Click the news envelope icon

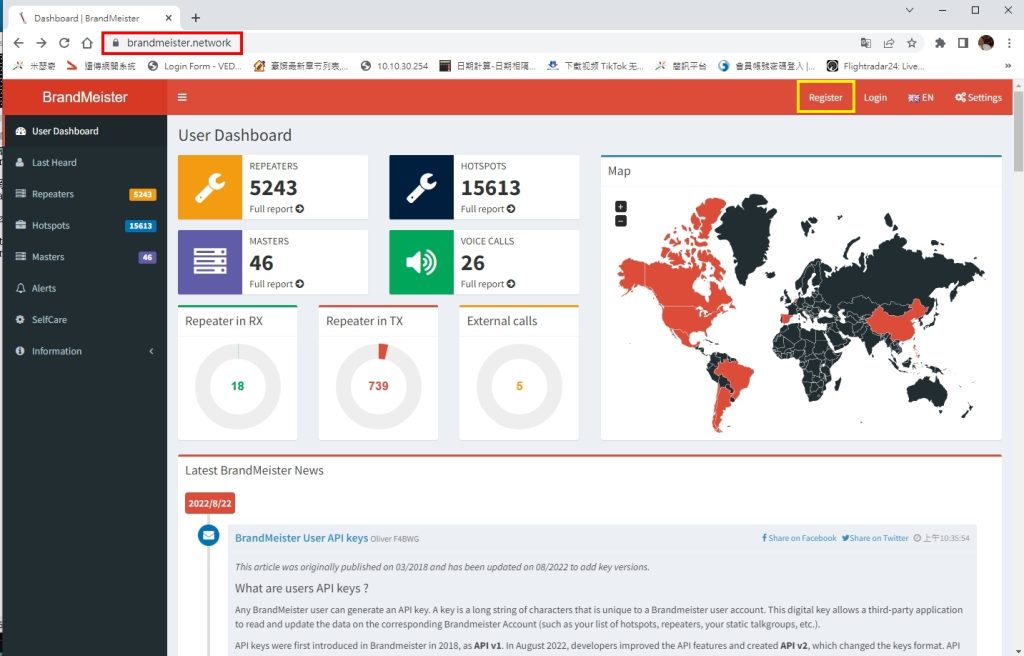point(208,536)
